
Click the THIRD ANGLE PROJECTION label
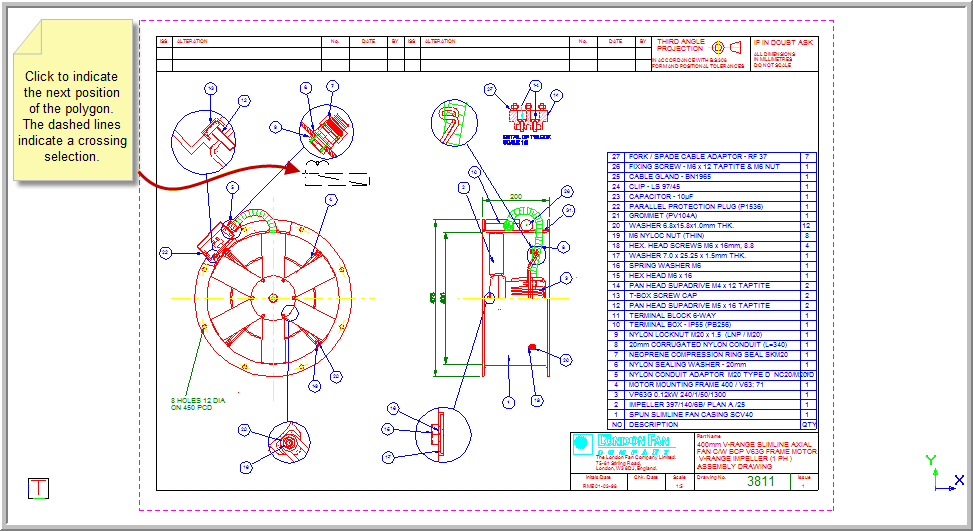click(x=680, y=45)
